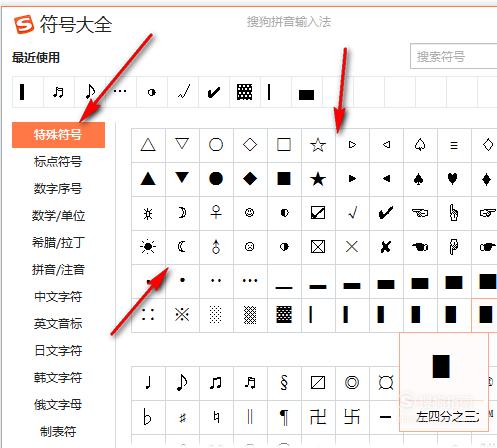
Task: Insert the solid square symbol
Action: (284, 179)
